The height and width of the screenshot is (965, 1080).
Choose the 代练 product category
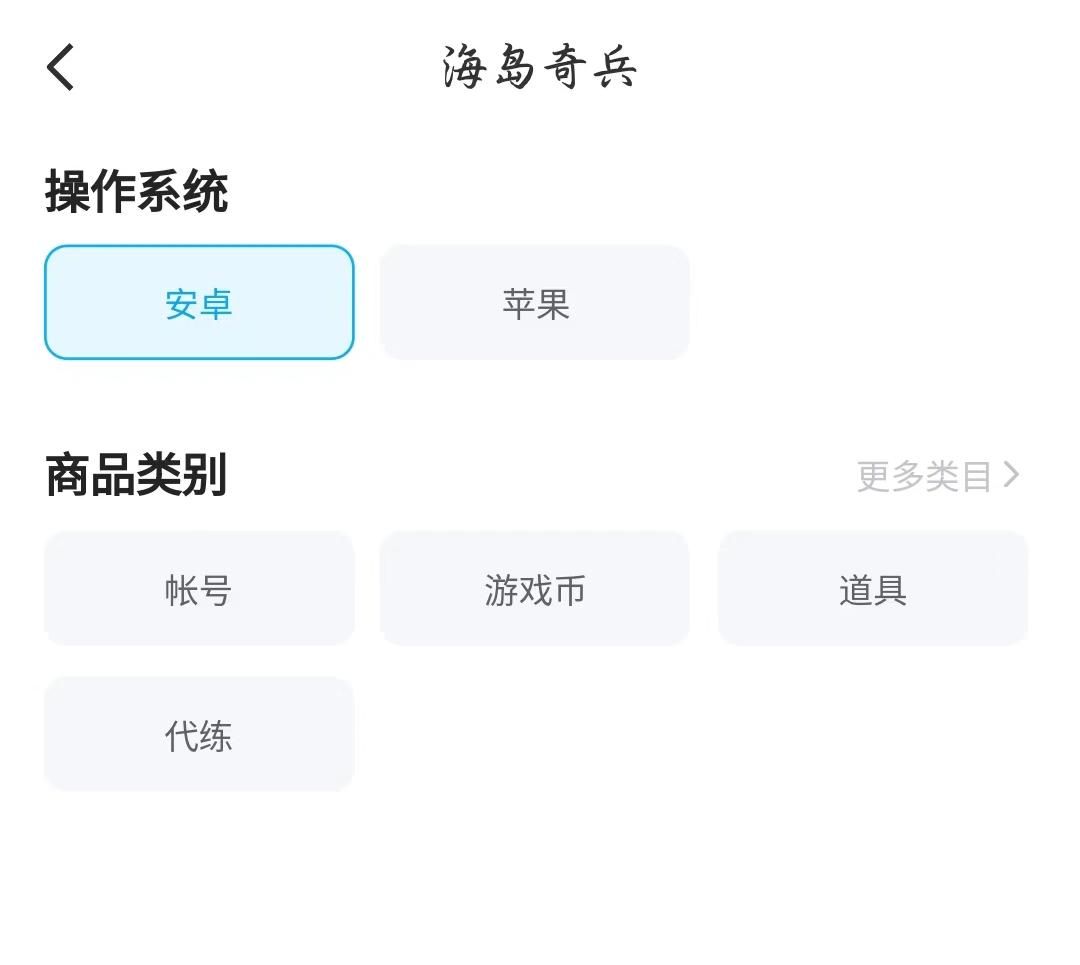pos(199,735)
